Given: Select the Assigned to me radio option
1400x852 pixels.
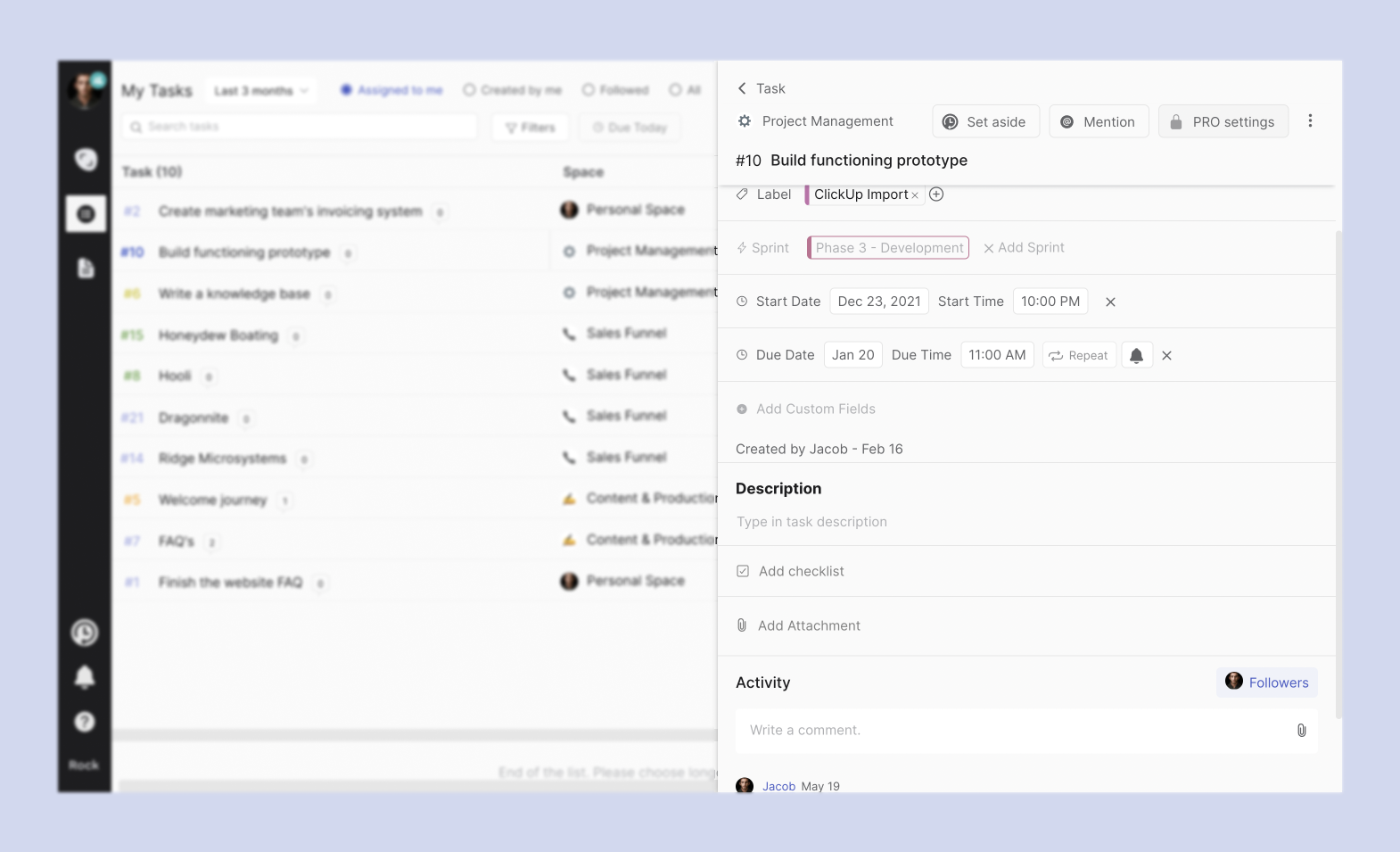Looking at the screenshot, I should [x=346, y=90].
